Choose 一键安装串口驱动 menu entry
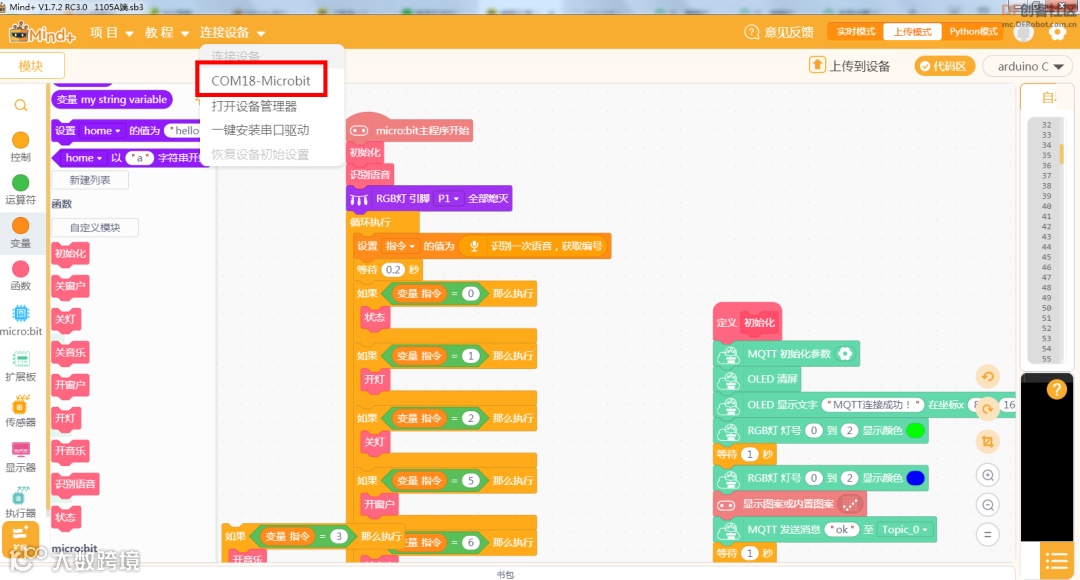 [x=260, y=130]
